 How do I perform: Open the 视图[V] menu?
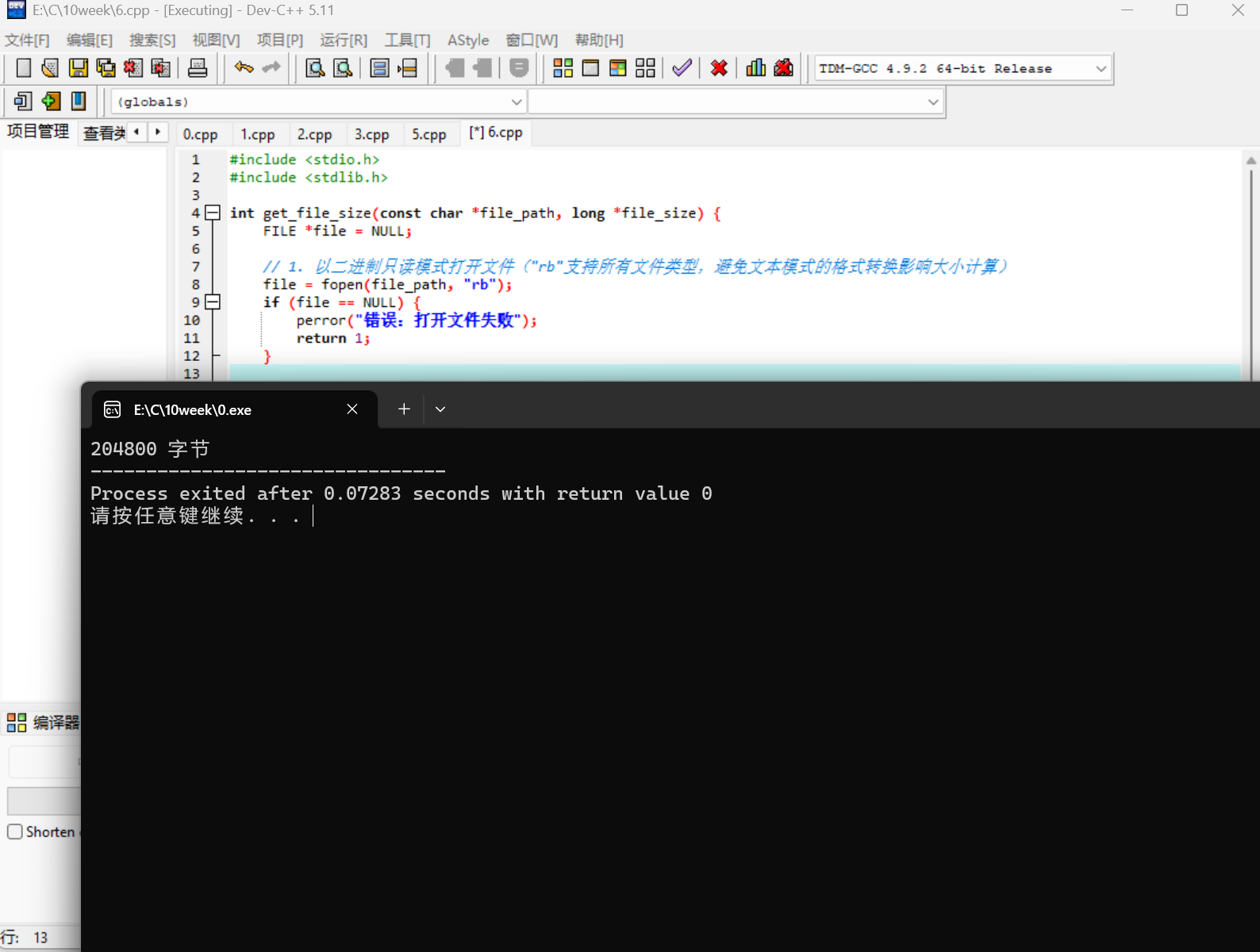point(216,40)
